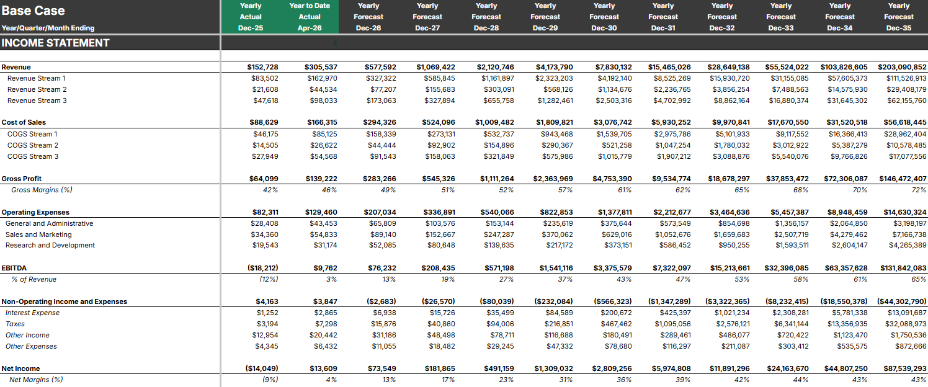Click the 'Revenue Stream 1' row label
This screenshot has width=928, height=387.
point(36,78)
